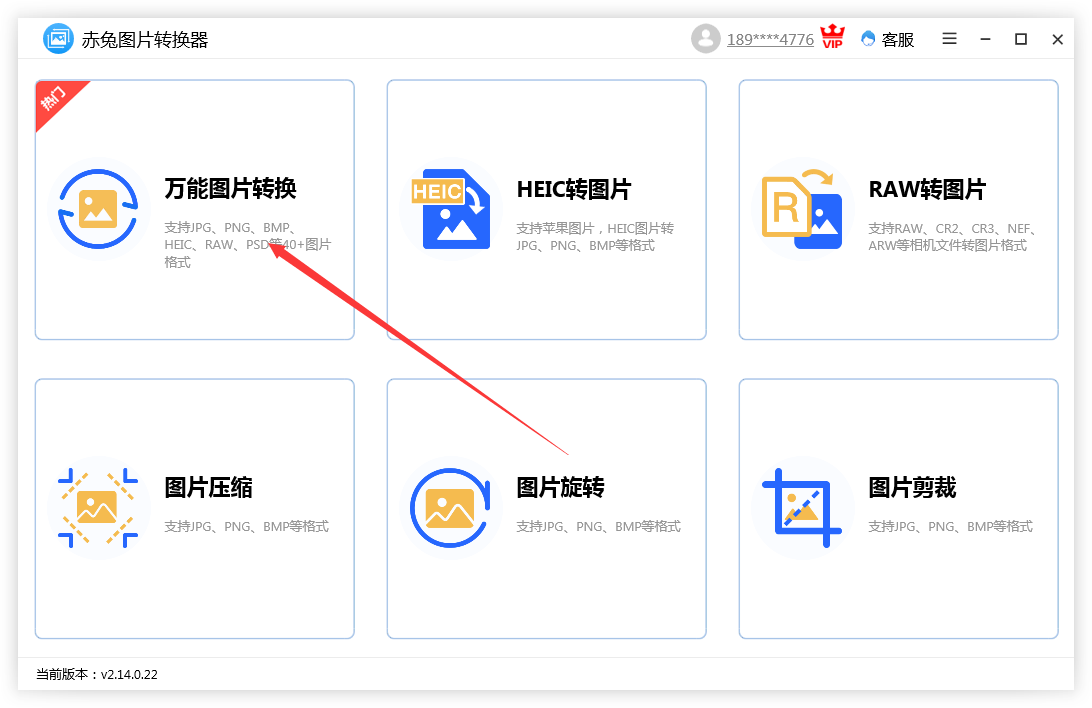Select the HEIC转图片 title
Image resolution: width=1092 pixels, height=708 pixels.
click(574, 189)
